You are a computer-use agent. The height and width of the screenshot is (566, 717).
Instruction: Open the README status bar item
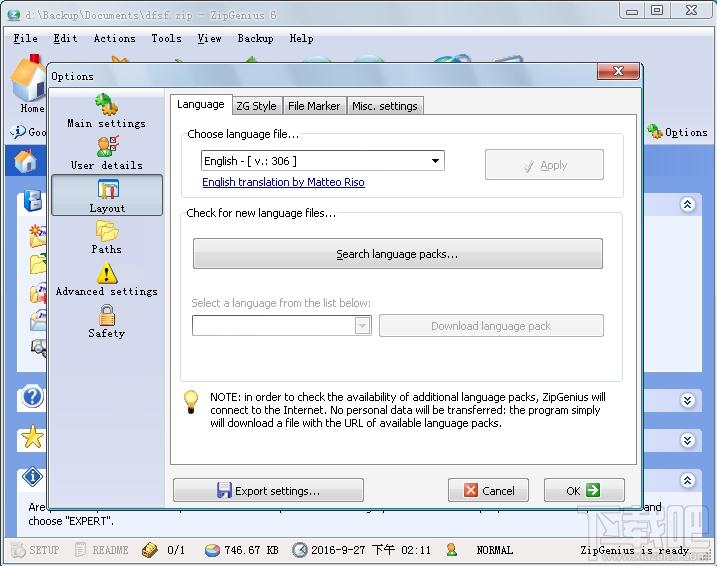(x=101, y=550)
